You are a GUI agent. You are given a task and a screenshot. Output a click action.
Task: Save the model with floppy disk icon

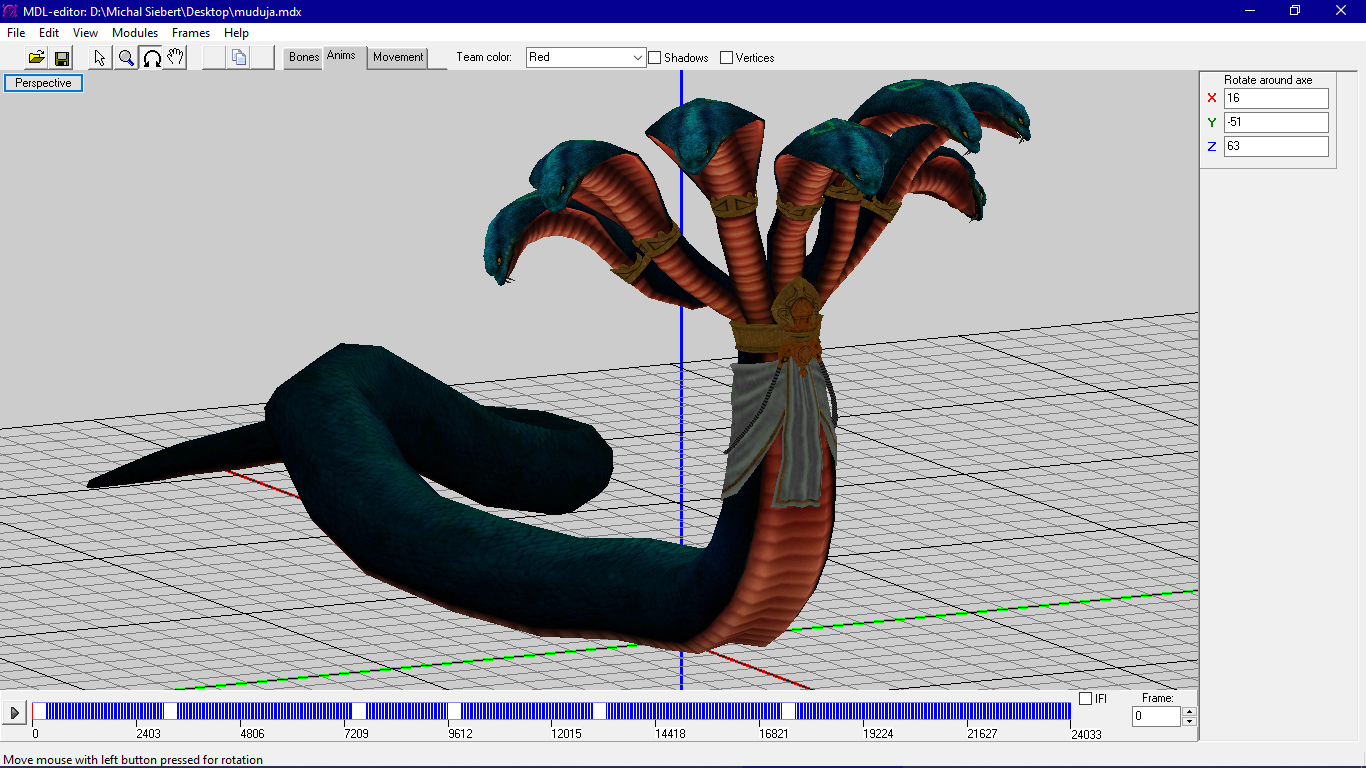(x=61, y=58)
